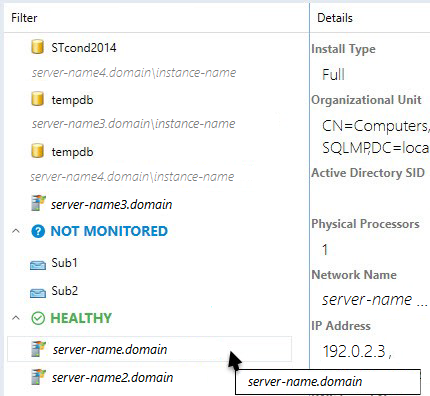Click the server icon beside server-name2.domain
Image resolution: width=430 pixels, height=396 pixels.
(38, 377)
